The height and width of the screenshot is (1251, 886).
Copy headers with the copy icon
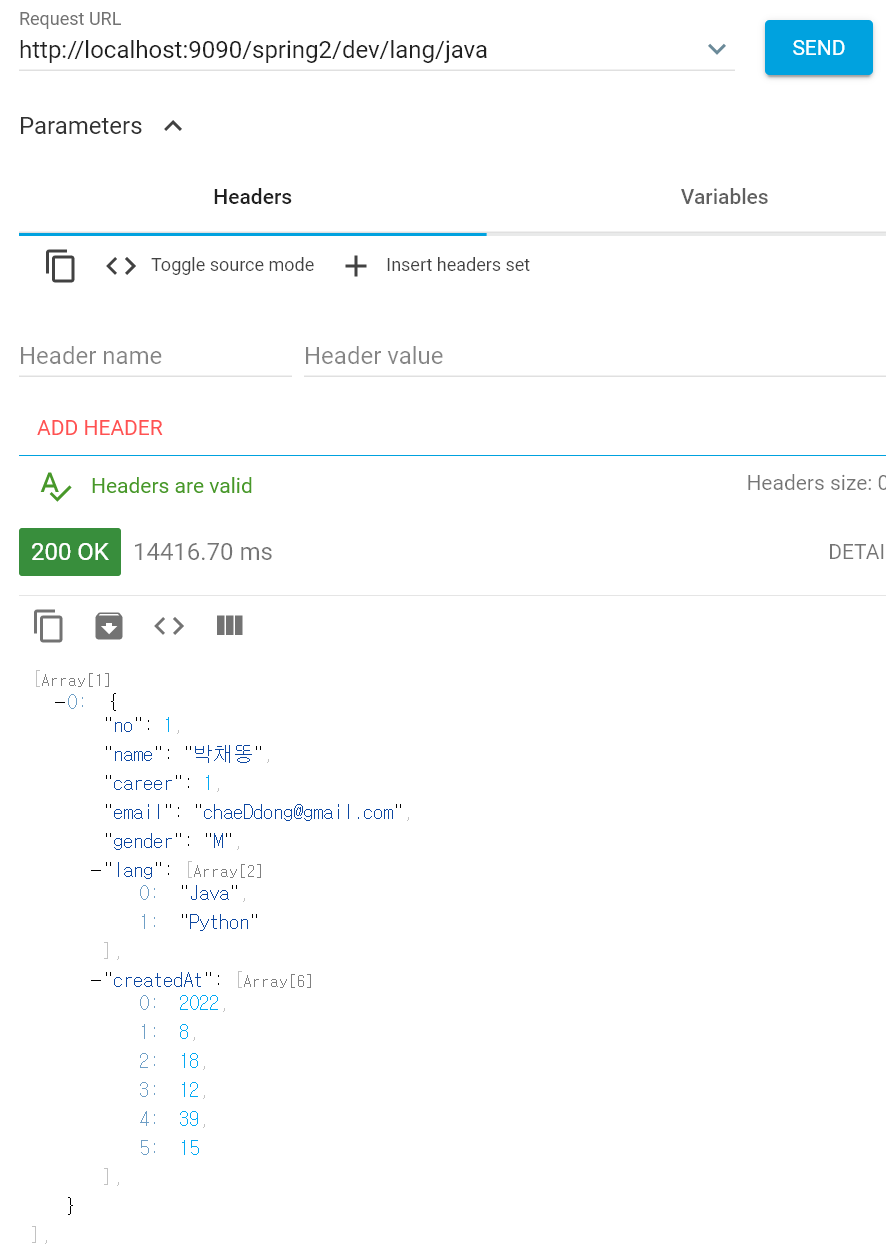60,266
